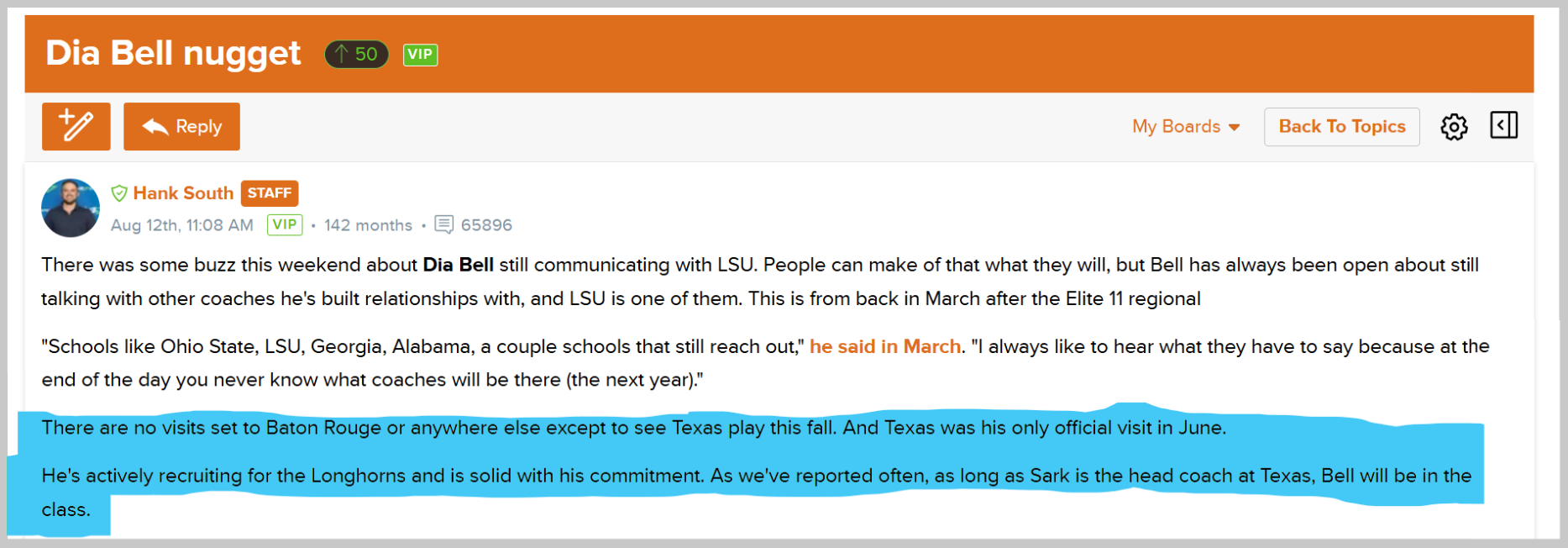Open Hank South's profile name link
The width and height of the screenshot is (1568, 548).
point(183,193)
